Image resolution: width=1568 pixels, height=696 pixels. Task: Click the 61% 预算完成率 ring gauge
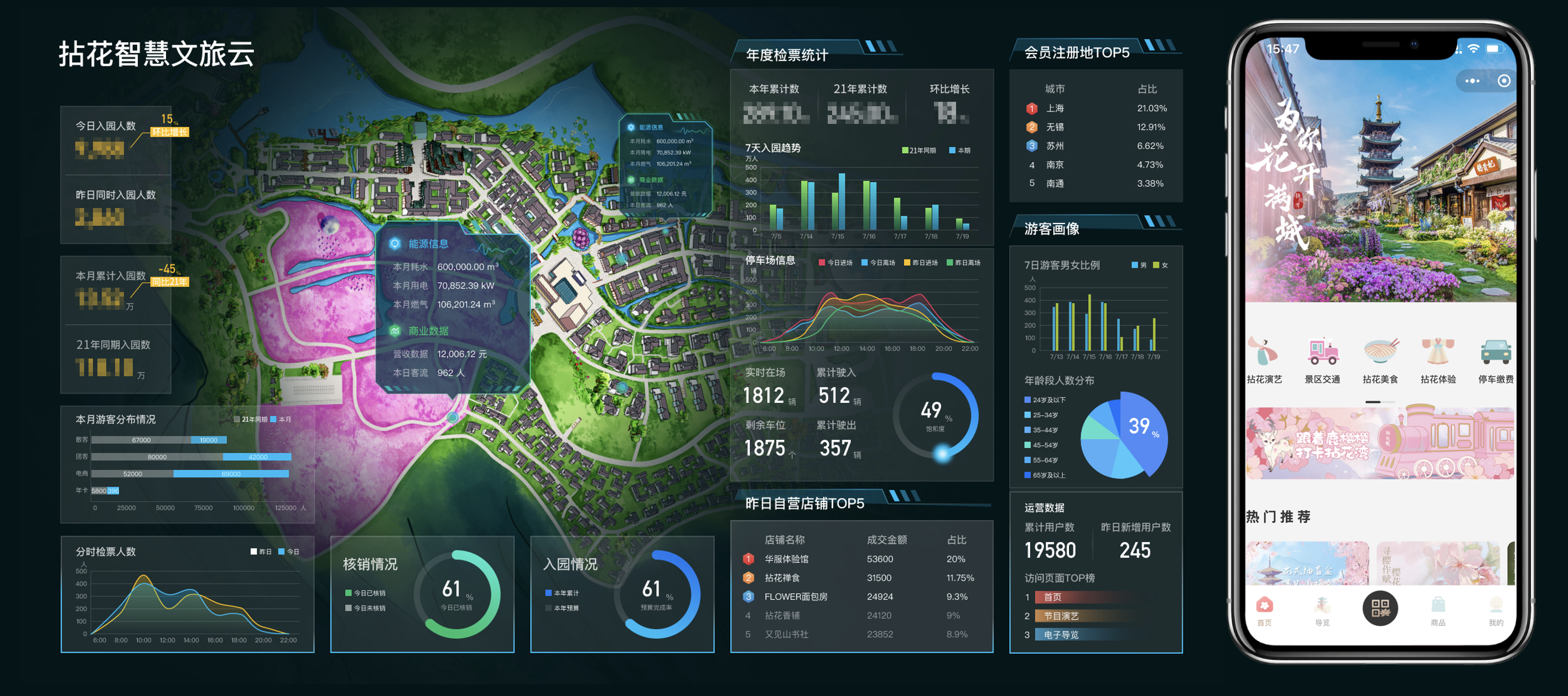[657, 594]
